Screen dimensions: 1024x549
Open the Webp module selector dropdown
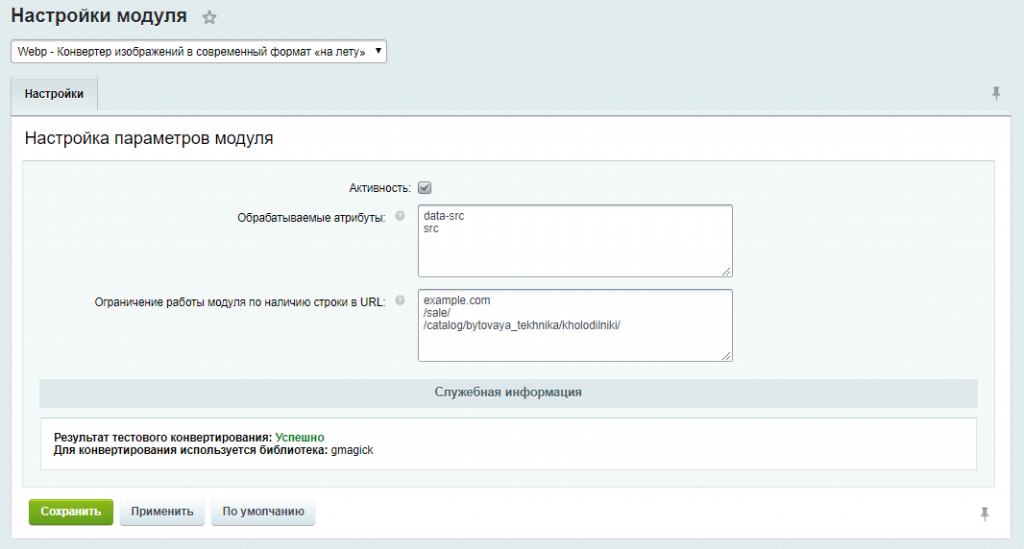[x=199, y=52]
